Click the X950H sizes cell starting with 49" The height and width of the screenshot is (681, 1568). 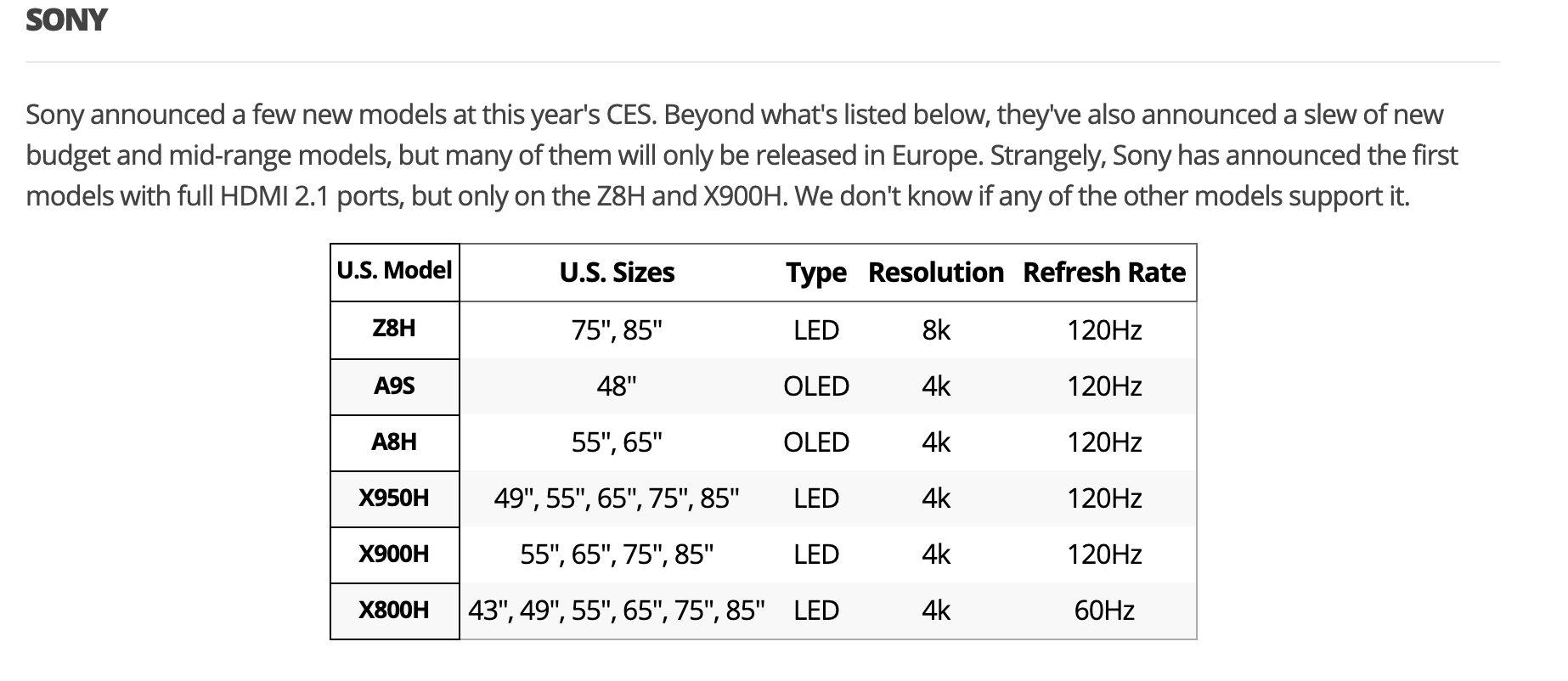[617, 498]
